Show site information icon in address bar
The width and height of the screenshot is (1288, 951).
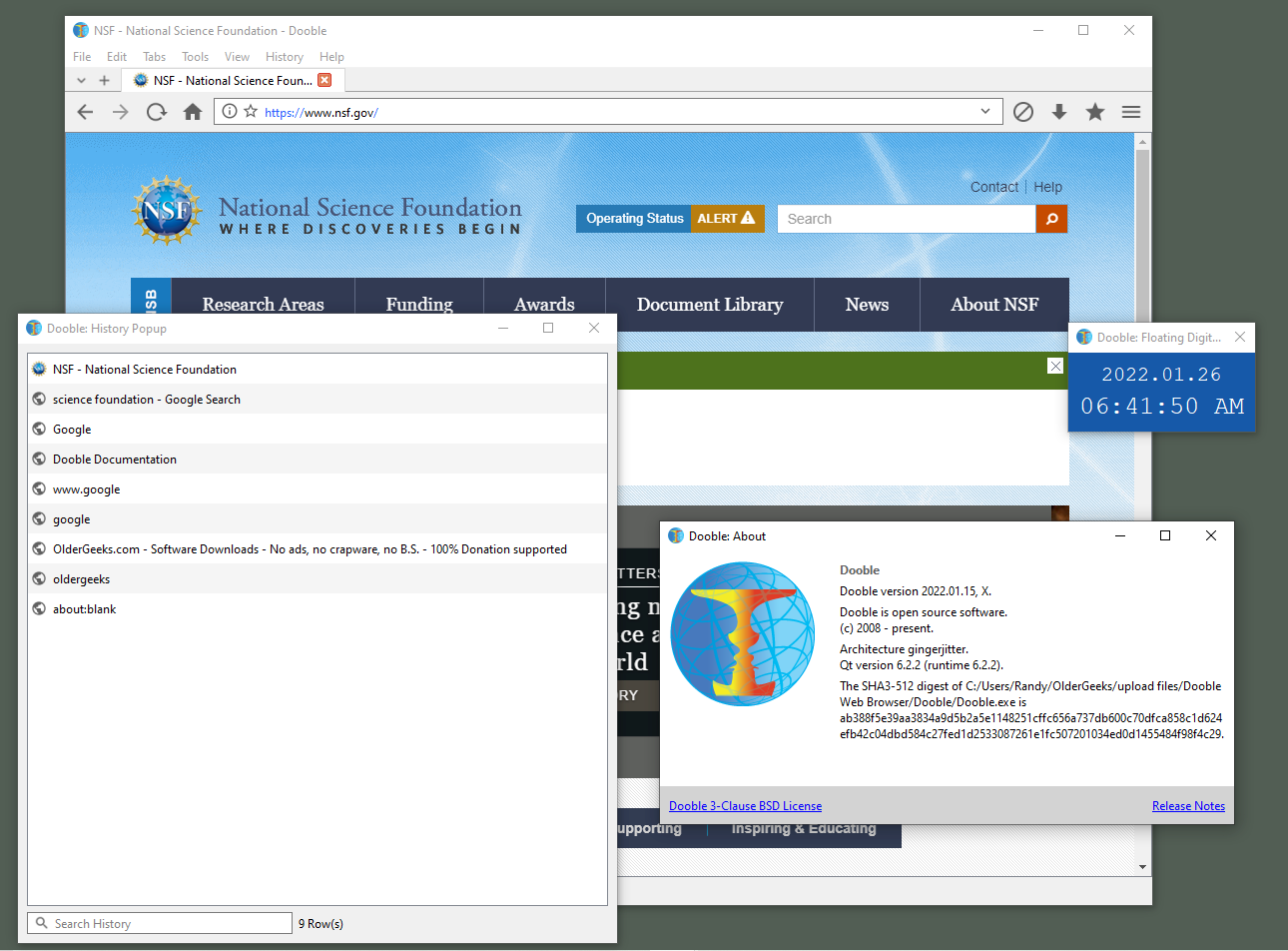pos(230,112)
